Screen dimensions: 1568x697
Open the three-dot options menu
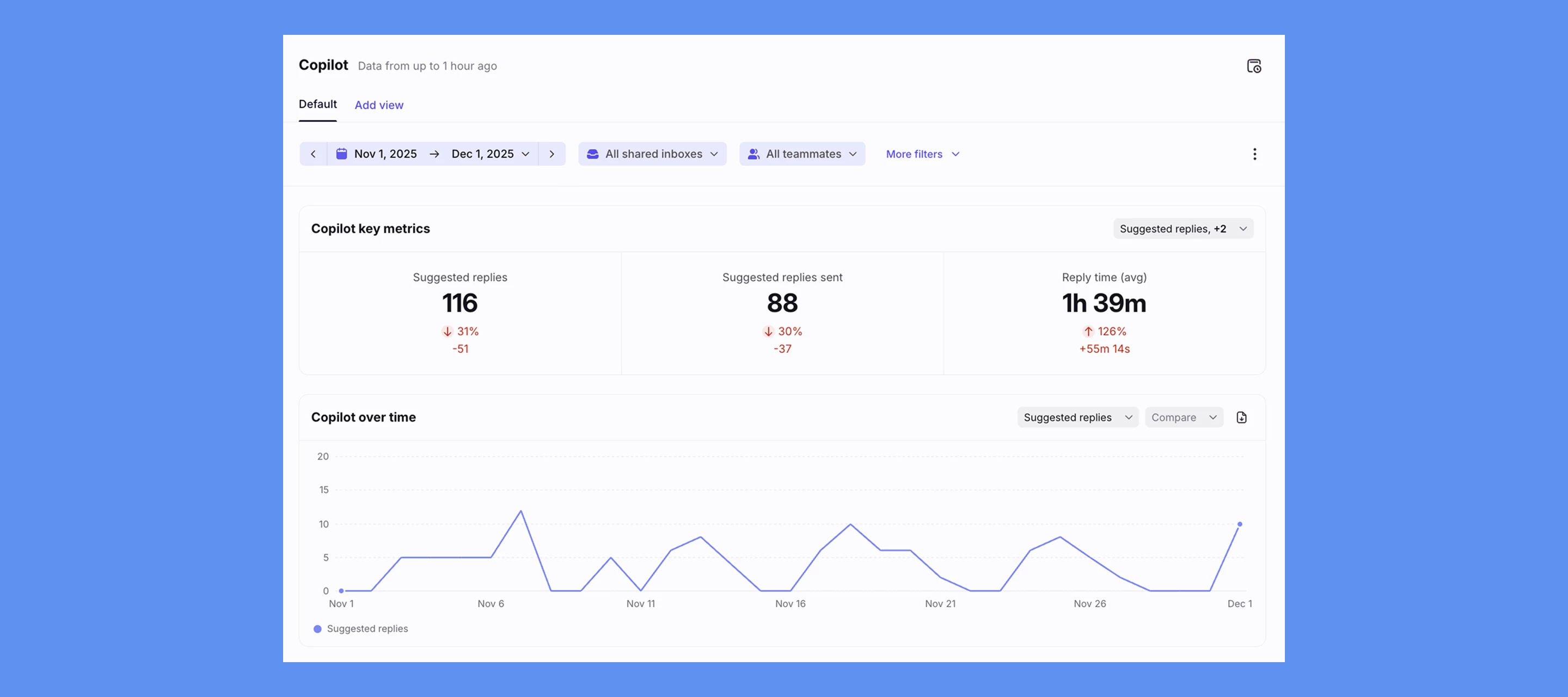click(1254, 154)
